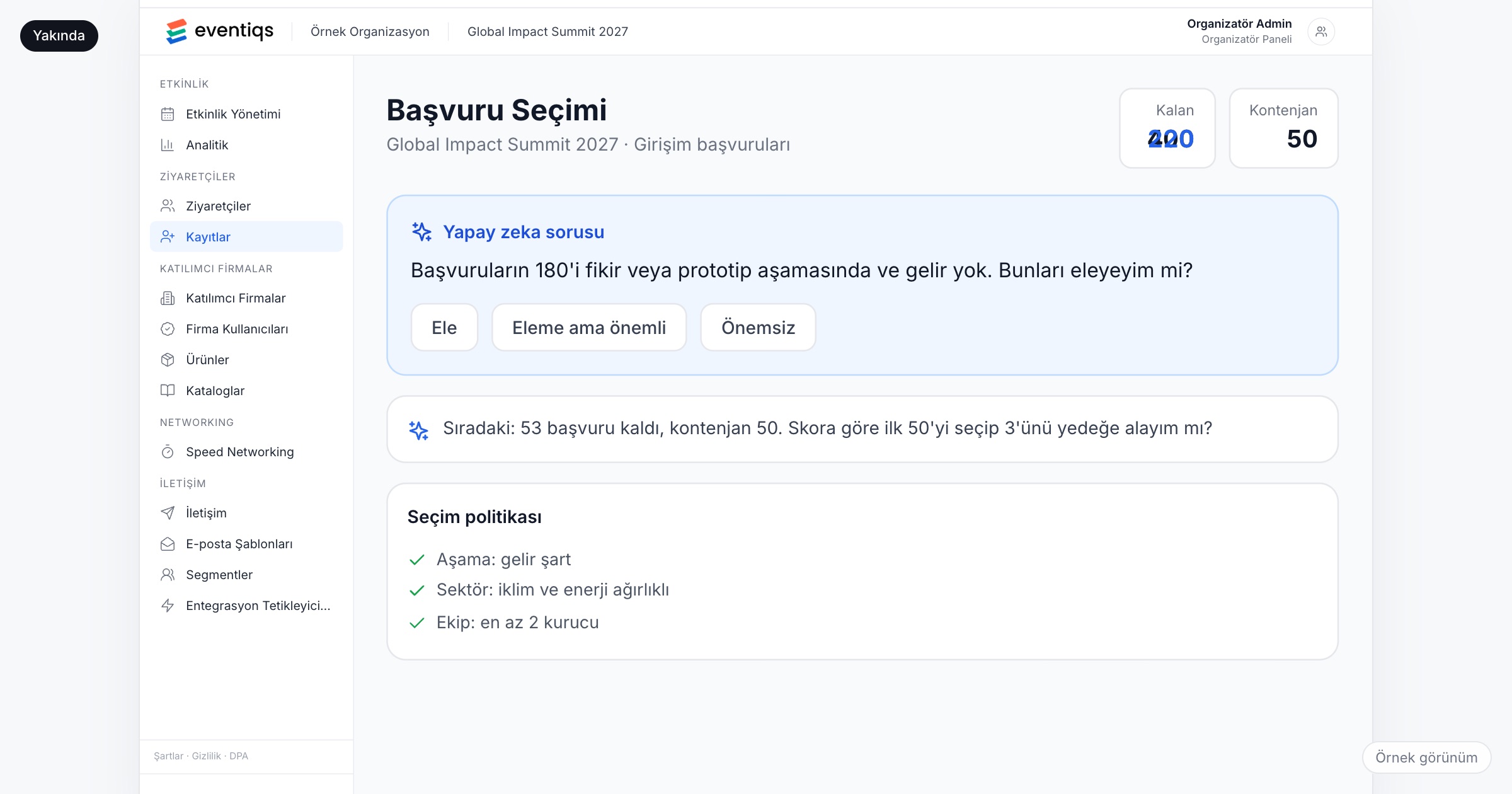Click the Sıradaki 53 başvuru suggestion card

(x=862, y=429)
